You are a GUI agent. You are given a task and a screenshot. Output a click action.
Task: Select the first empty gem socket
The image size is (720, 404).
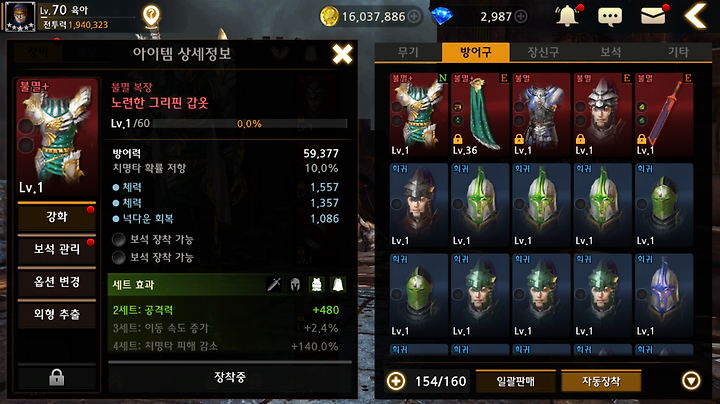tap(119, 239)
